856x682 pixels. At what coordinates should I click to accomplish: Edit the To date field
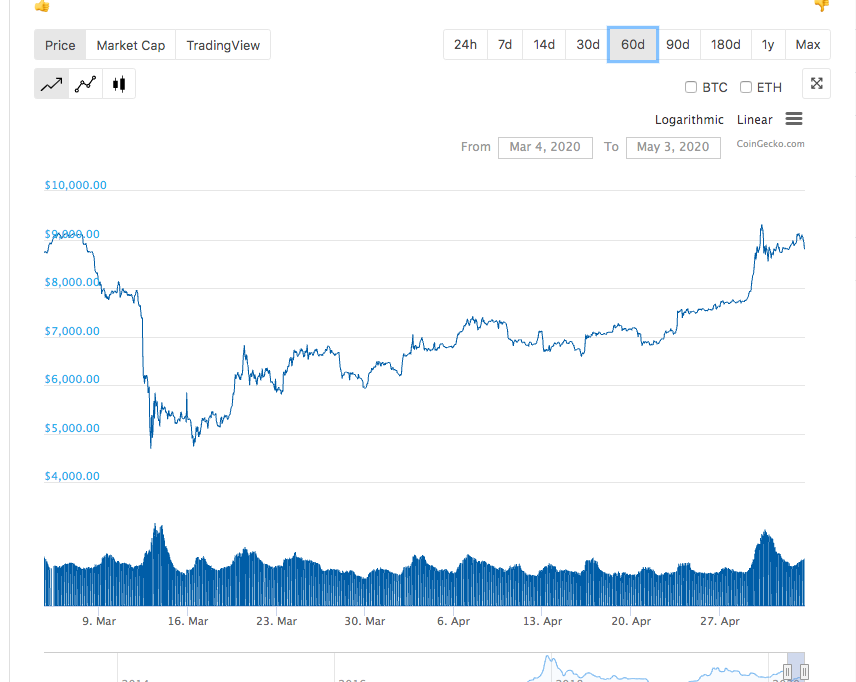point(673,147)
